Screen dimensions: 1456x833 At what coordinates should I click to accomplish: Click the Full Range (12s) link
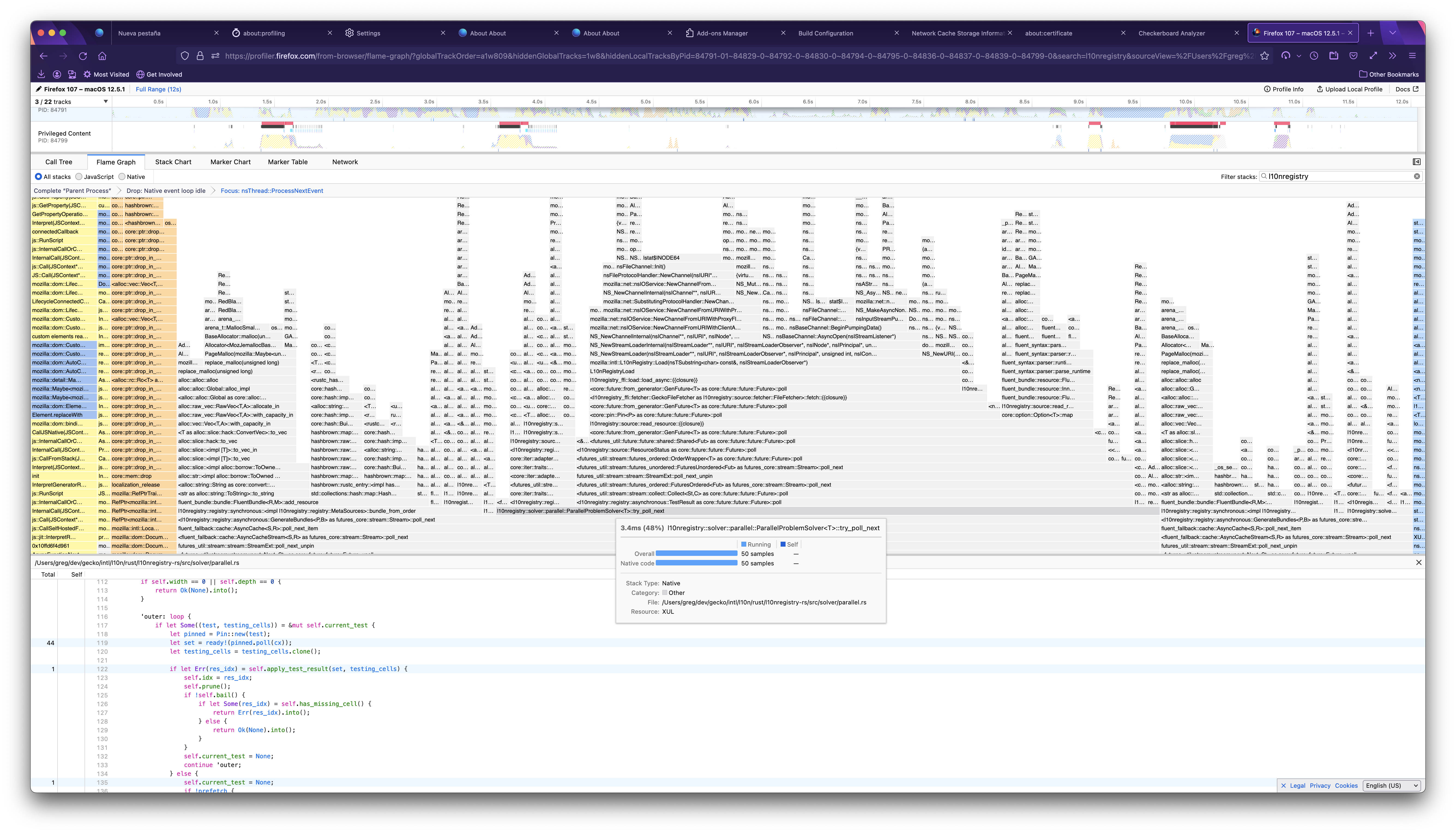(158, 89)
